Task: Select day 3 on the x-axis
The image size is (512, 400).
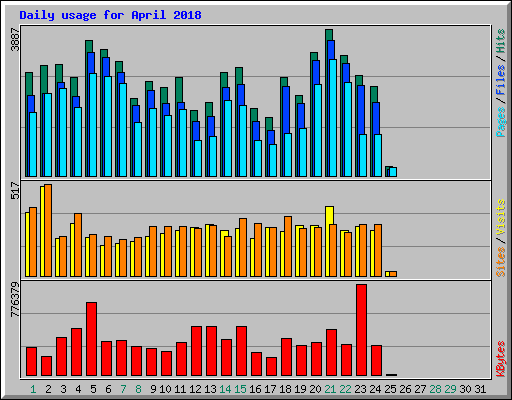Action: [63, 389]
